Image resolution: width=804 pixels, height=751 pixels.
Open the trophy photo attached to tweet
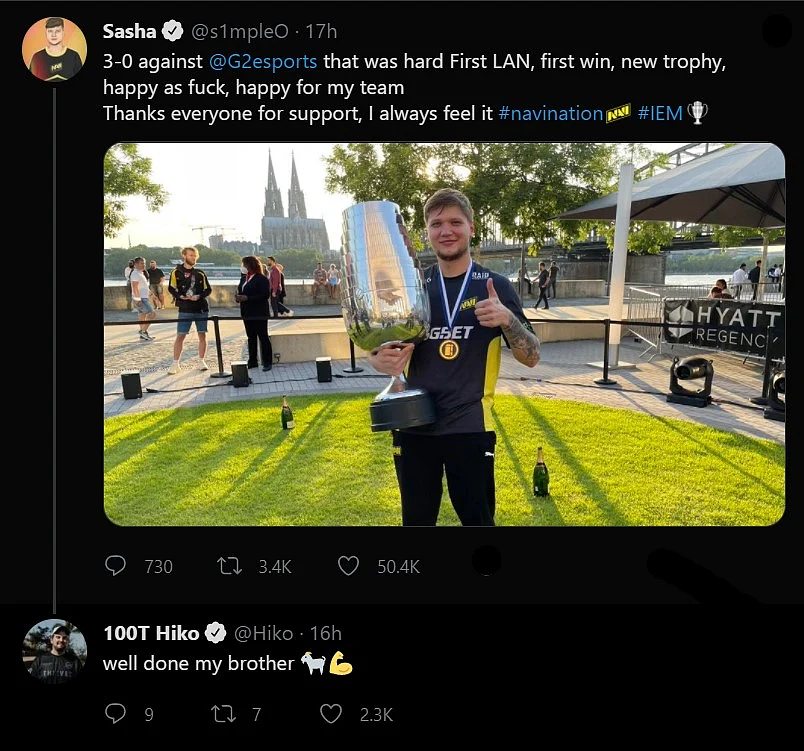pos(444,334)
